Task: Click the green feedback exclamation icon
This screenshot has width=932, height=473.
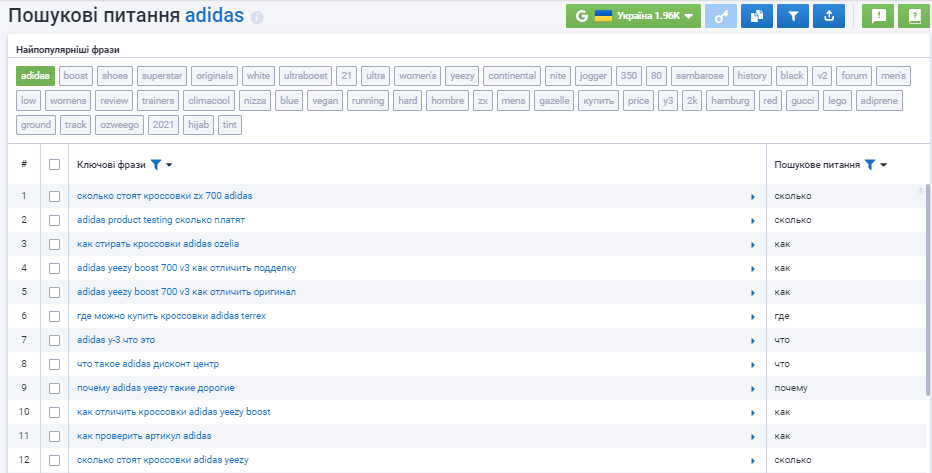Action: (877, 16)
